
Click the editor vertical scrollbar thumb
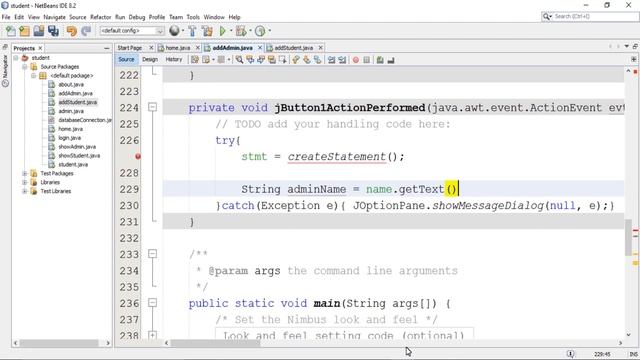click(628, 237)
